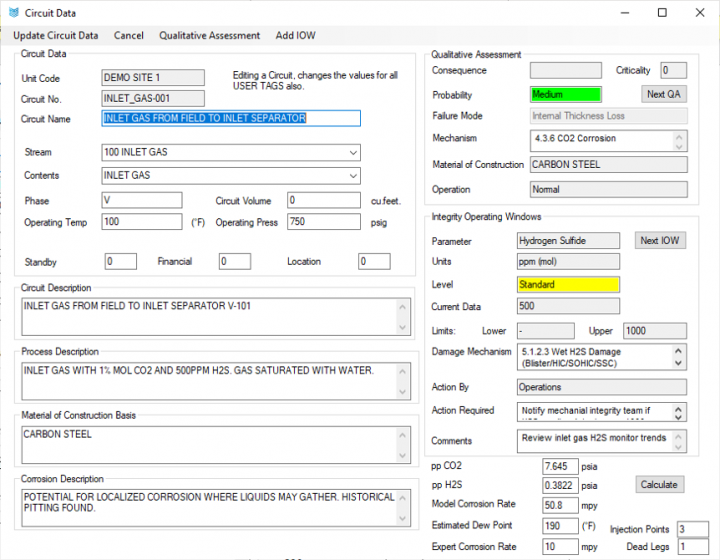This screenshot has width=720, height=560.
Task: Click Damage Mechanism scroll down arrow
Action: point(679,363)
